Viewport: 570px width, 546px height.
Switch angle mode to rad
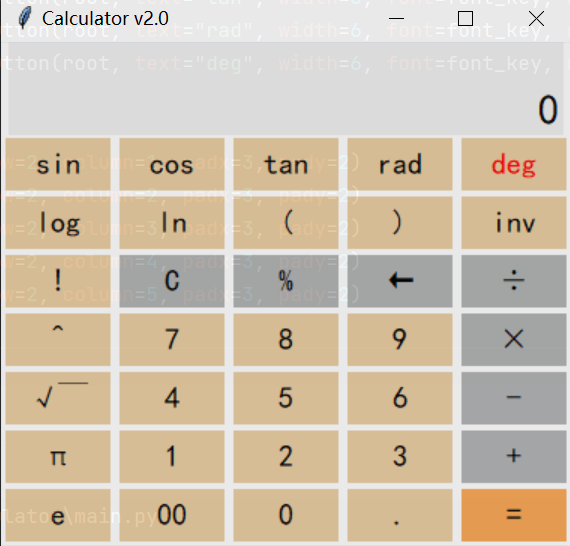tap(400, 164)
